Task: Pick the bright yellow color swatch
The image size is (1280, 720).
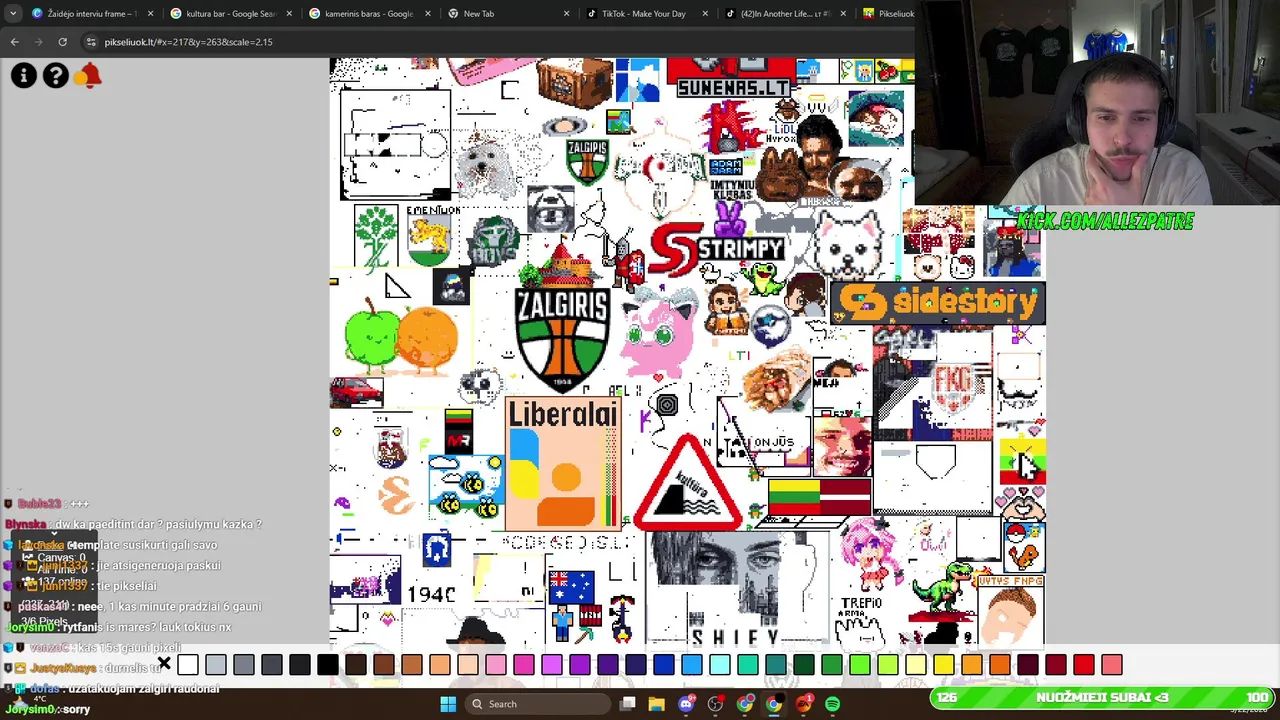Action: coord(944,665)
